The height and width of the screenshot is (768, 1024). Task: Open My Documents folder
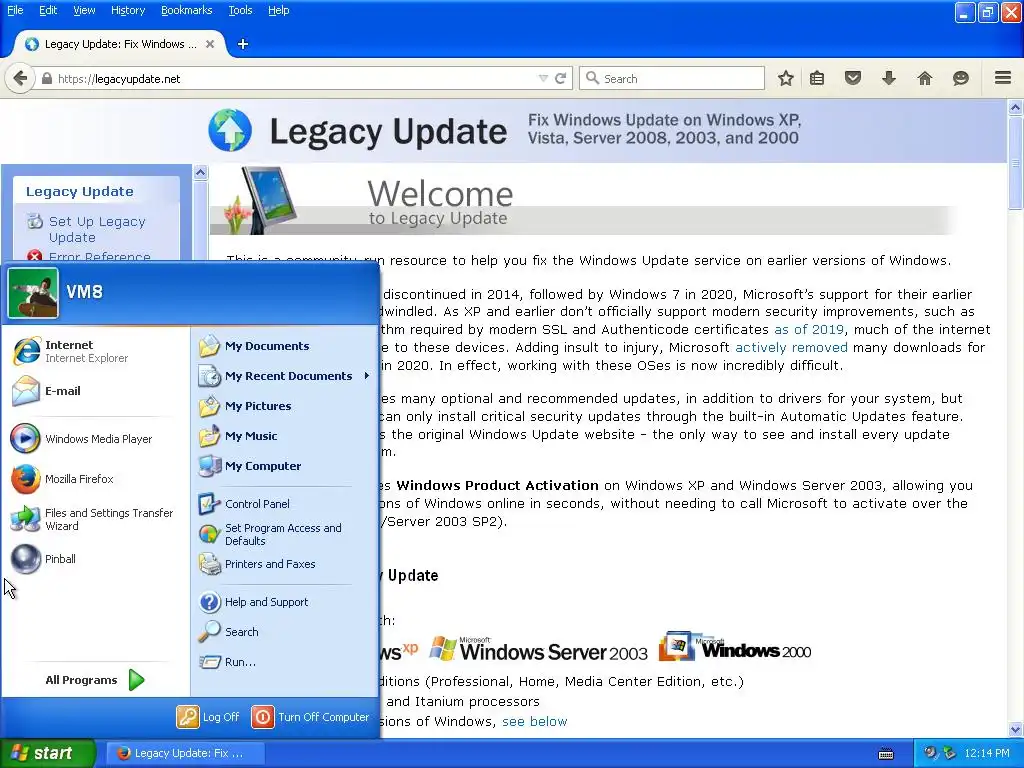(x=285, y=346)
